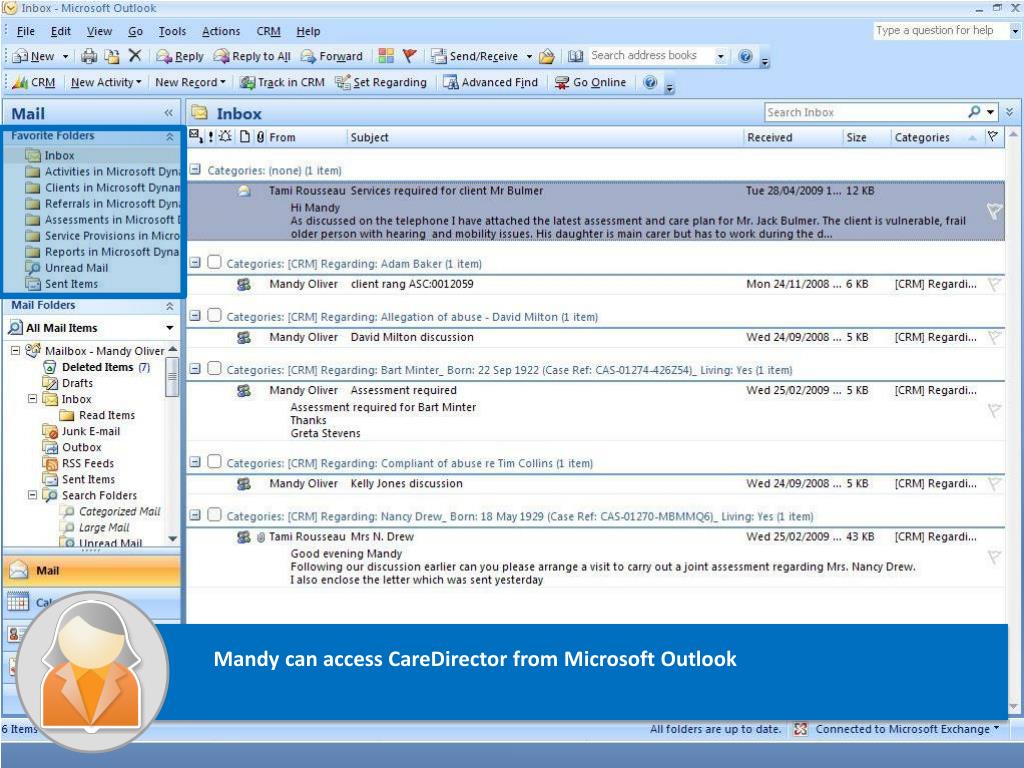This screenshot has width=1024, height=768.
Task: Click Go Online in CRM toolbar
Action: (590, 82)
